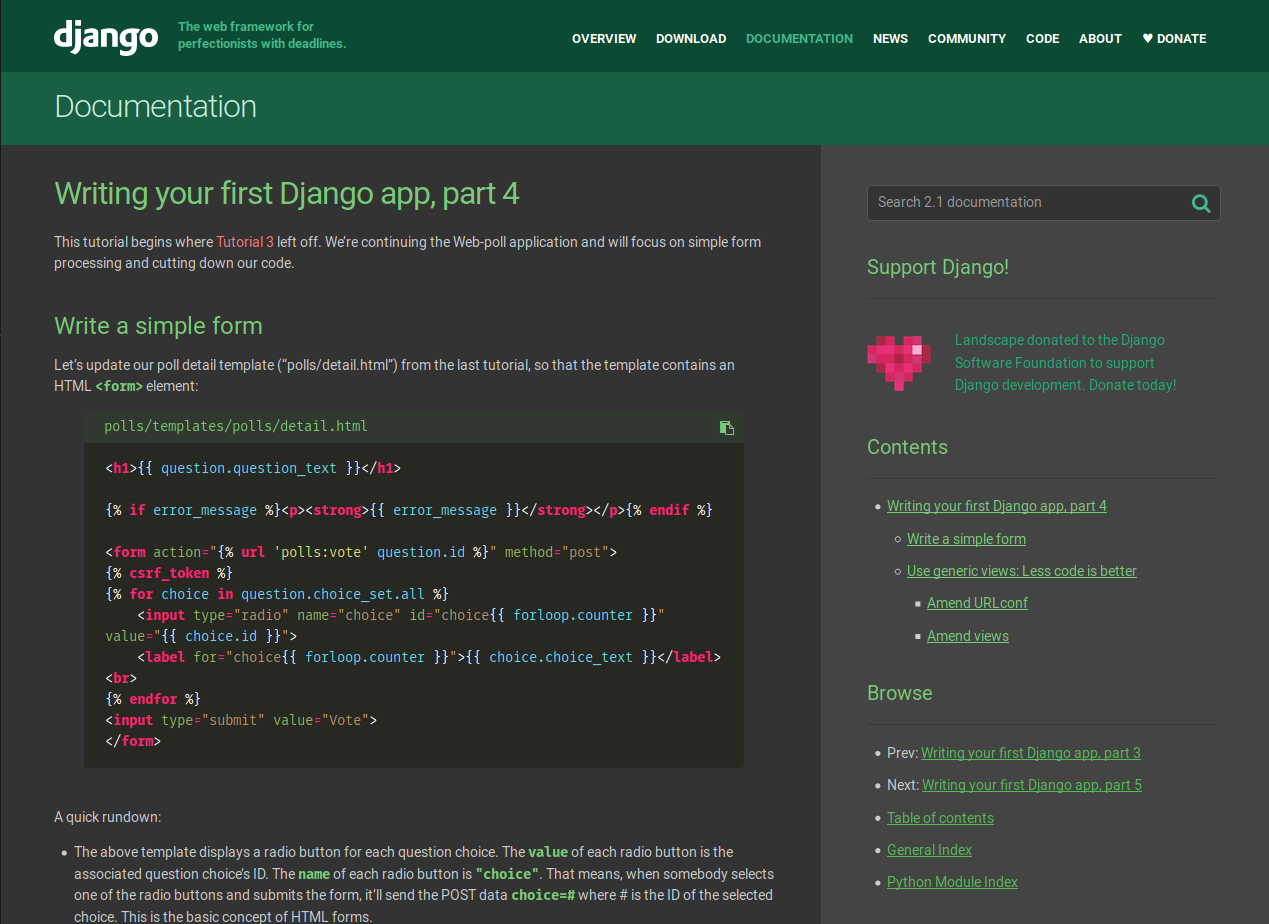Click the pink pixel heart image
The height and width of the screenshot is (924, 1269).
pos(899,362)
